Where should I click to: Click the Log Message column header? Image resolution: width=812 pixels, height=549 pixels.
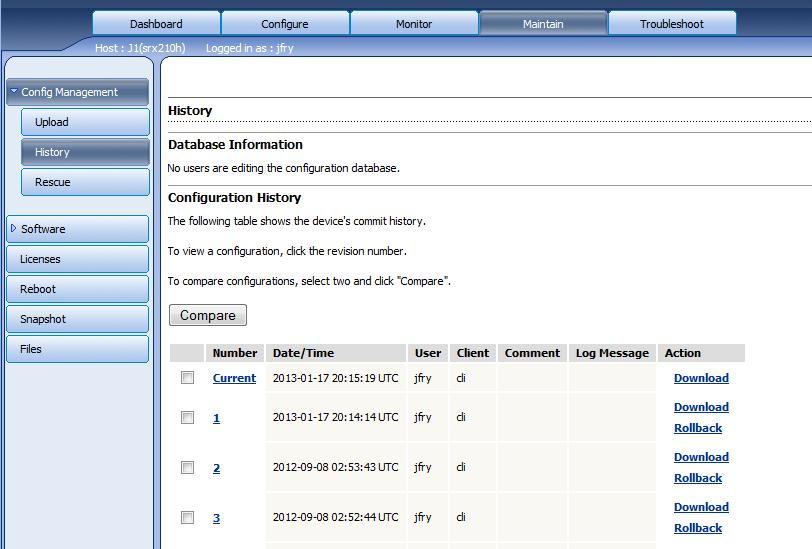tap(612, 353)
